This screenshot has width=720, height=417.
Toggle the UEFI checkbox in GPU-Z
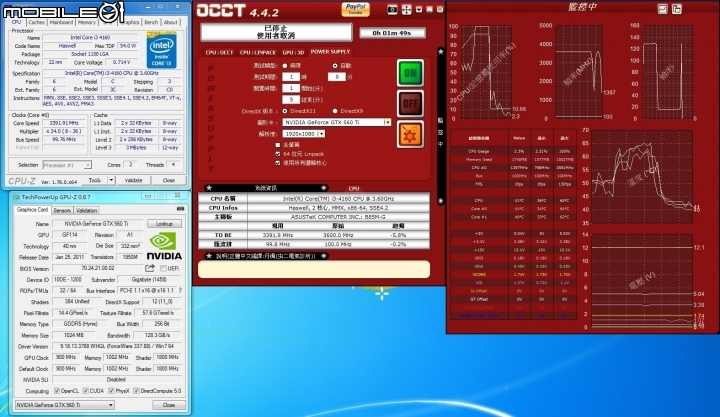coord(163,268)
